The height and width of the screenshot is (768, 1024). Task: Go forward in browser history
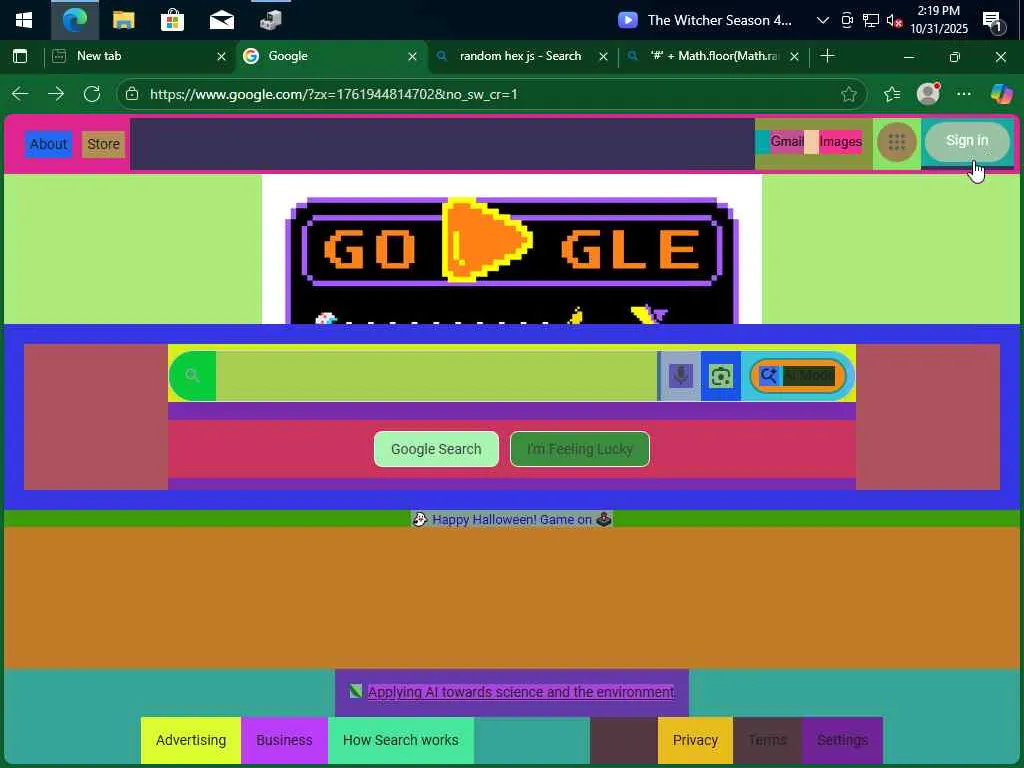click(x=56, y=94)
